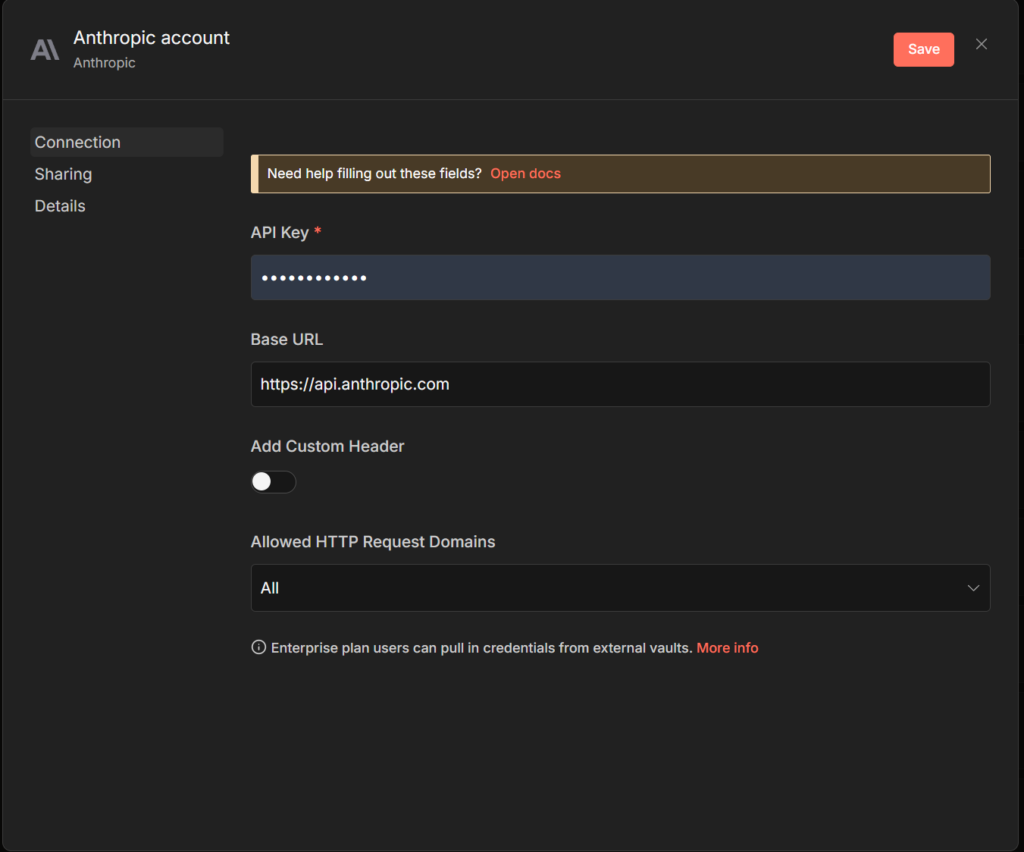Screen dimensions: 1024x852
Task: Click the info circle icon near Enterprise note
Action: pos(259,648)
